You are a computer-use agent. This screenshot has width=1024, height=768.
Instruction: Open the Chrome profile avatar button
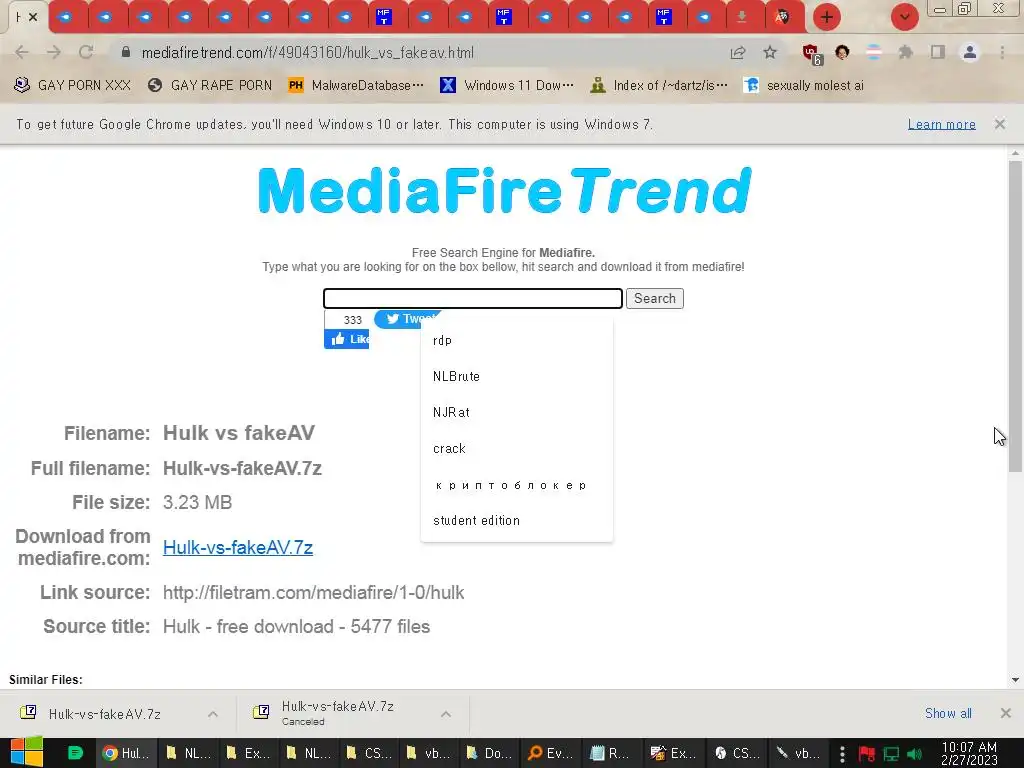(970, 52)
